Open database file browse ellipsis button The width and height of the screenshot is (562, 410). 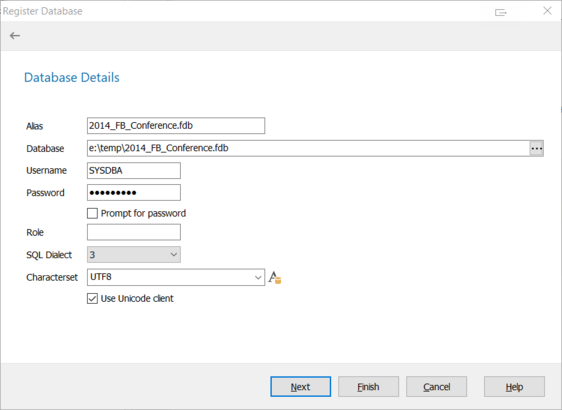click(x=537, y=148)
